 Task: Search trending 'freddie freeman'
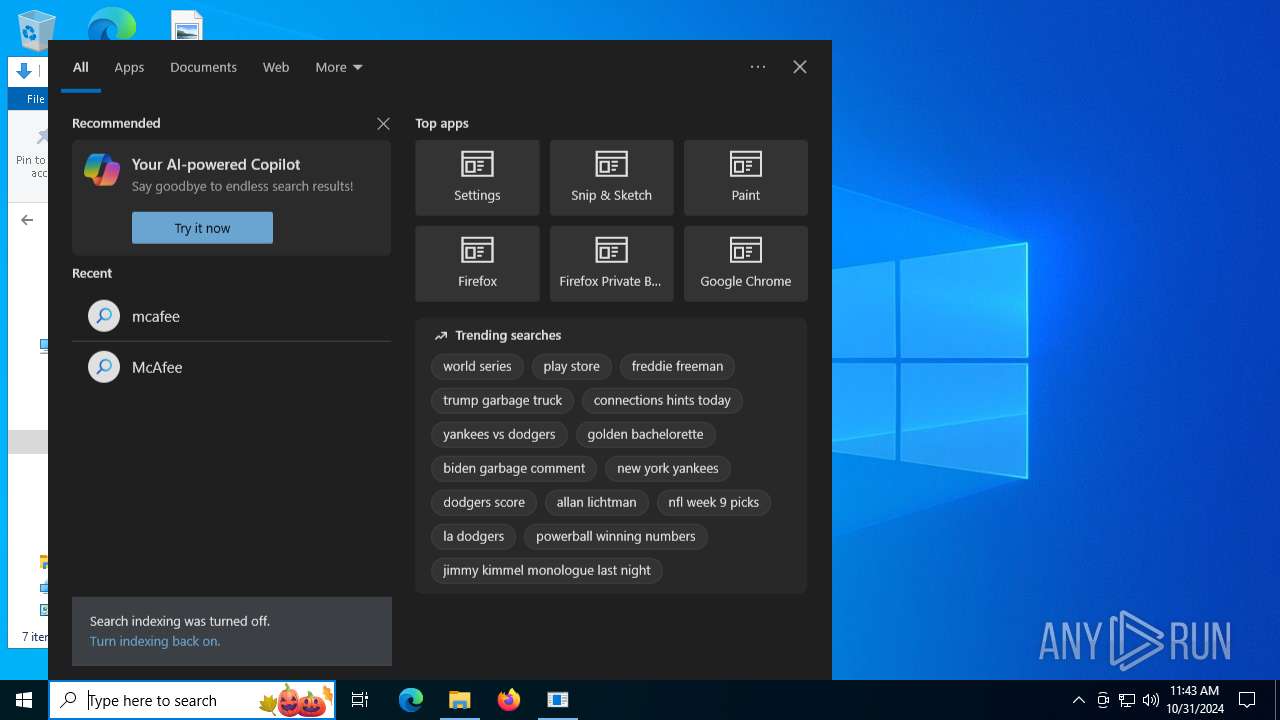[677, 366]
